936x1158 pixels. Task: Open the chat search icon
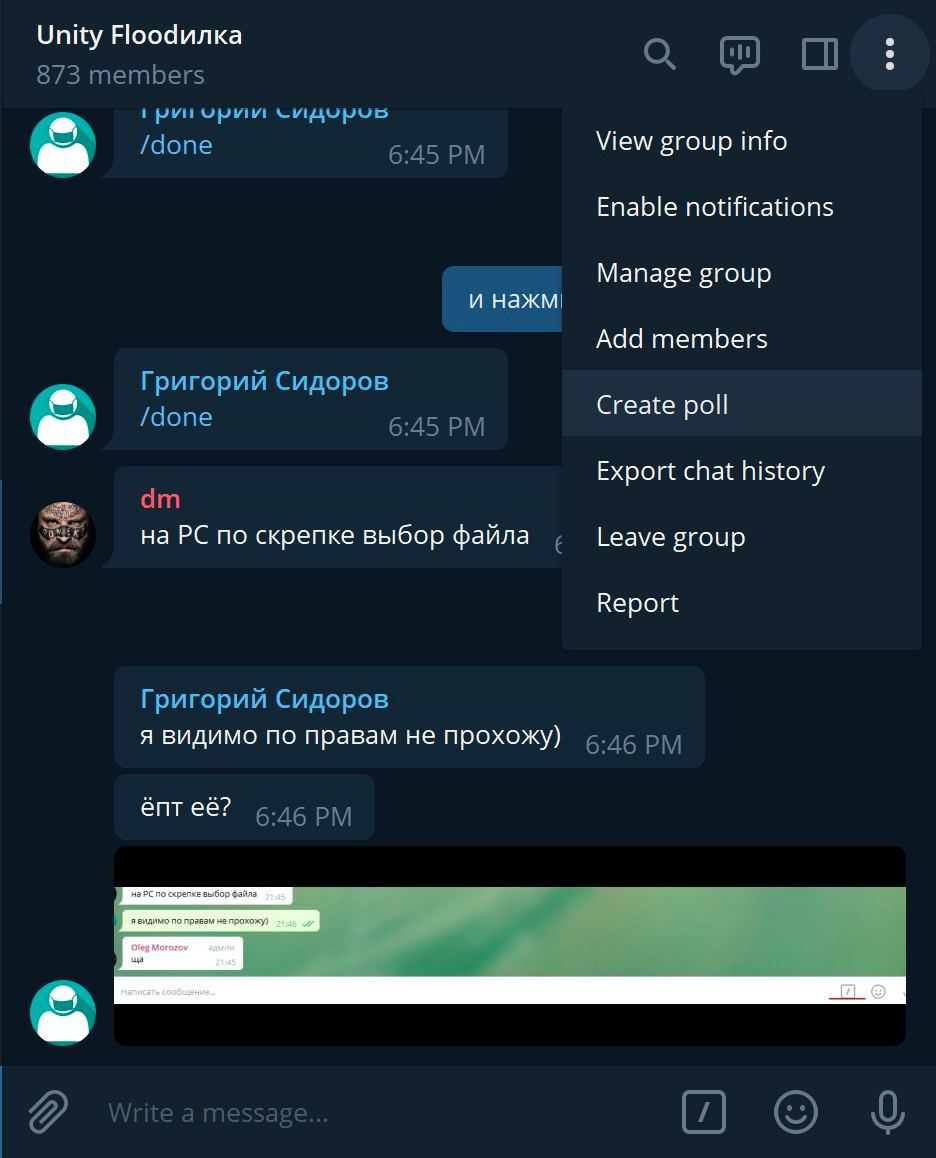(x=659, y=54)
